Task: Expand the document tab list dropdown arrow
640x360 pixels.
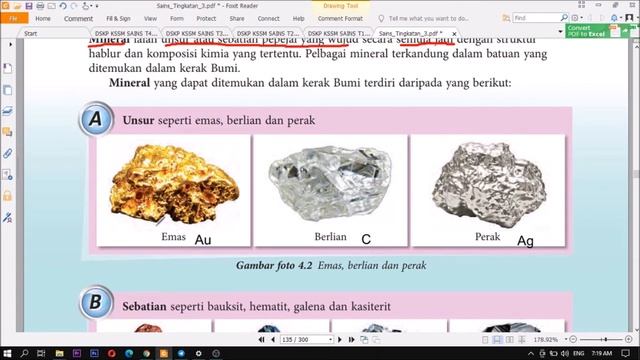Action: coord(560,32)
